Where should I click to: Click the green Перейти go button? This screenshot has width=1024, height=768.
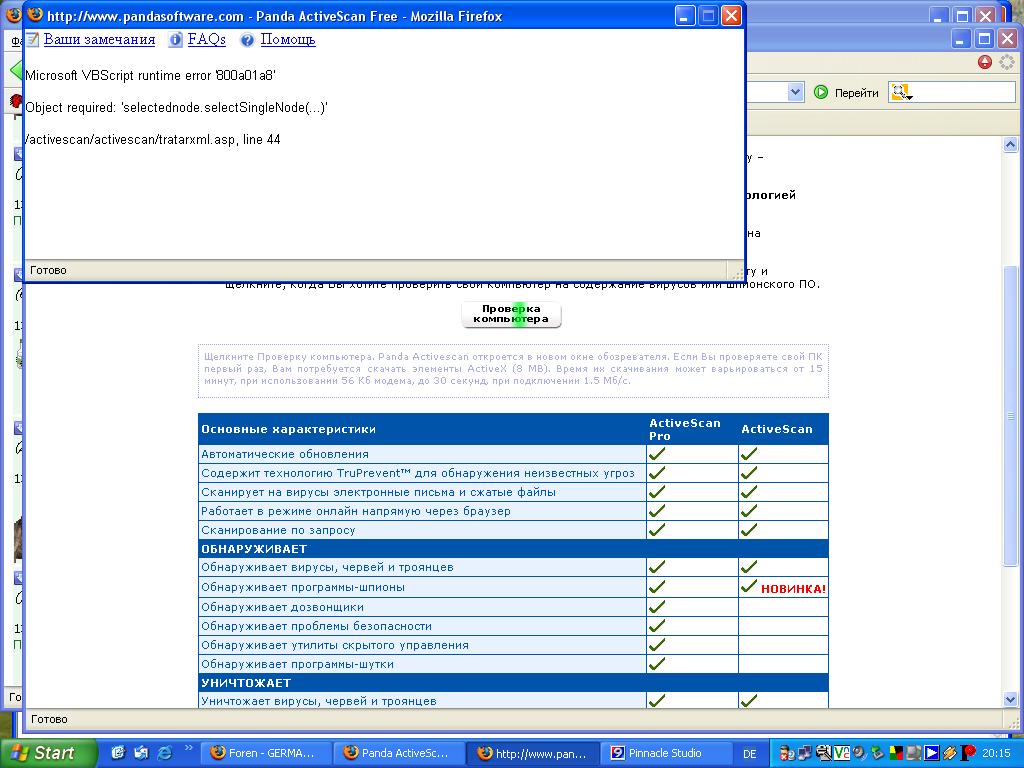[846, 93]
